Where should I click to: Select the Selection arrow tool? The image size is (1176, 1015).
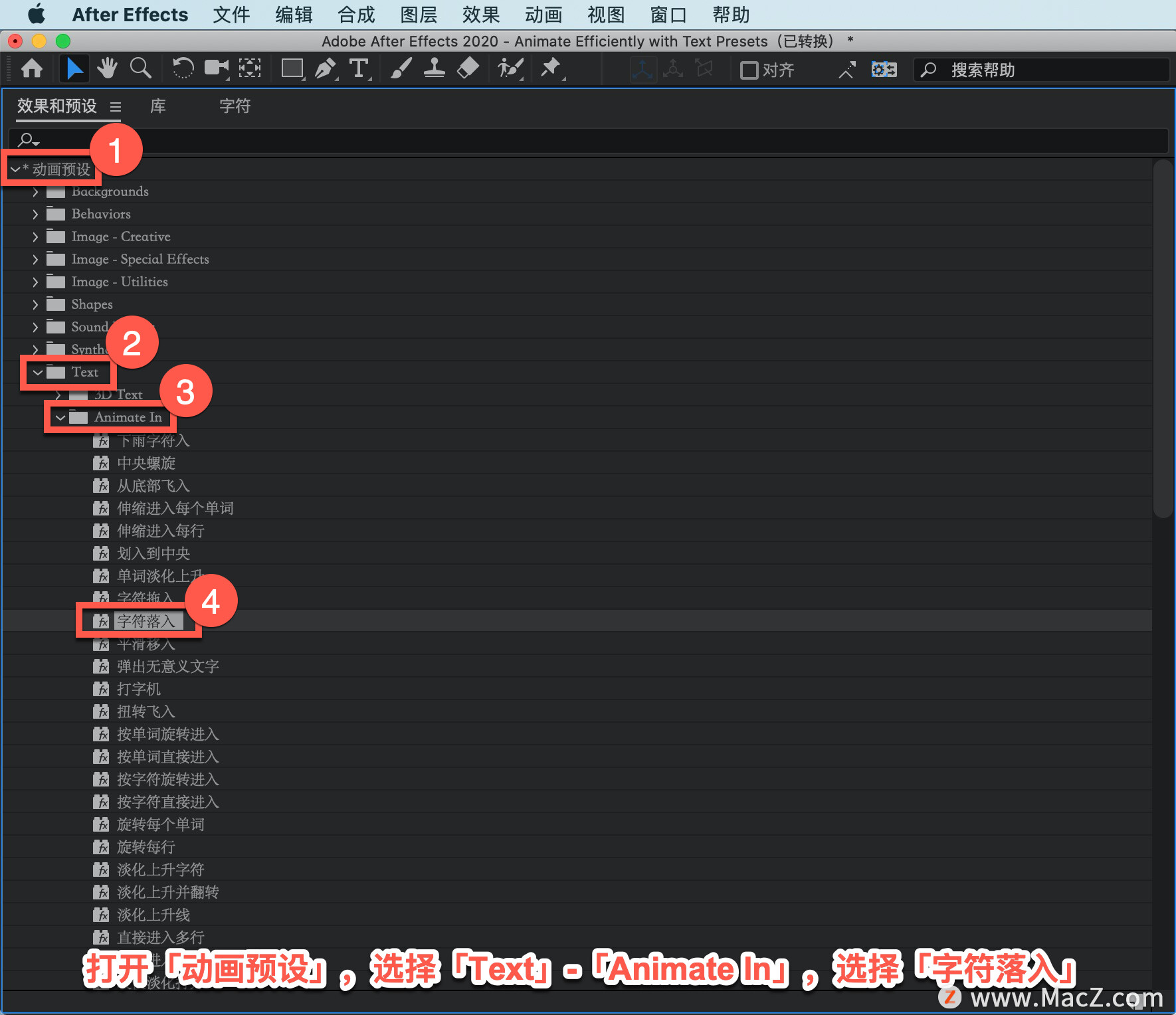click(74, 68)
